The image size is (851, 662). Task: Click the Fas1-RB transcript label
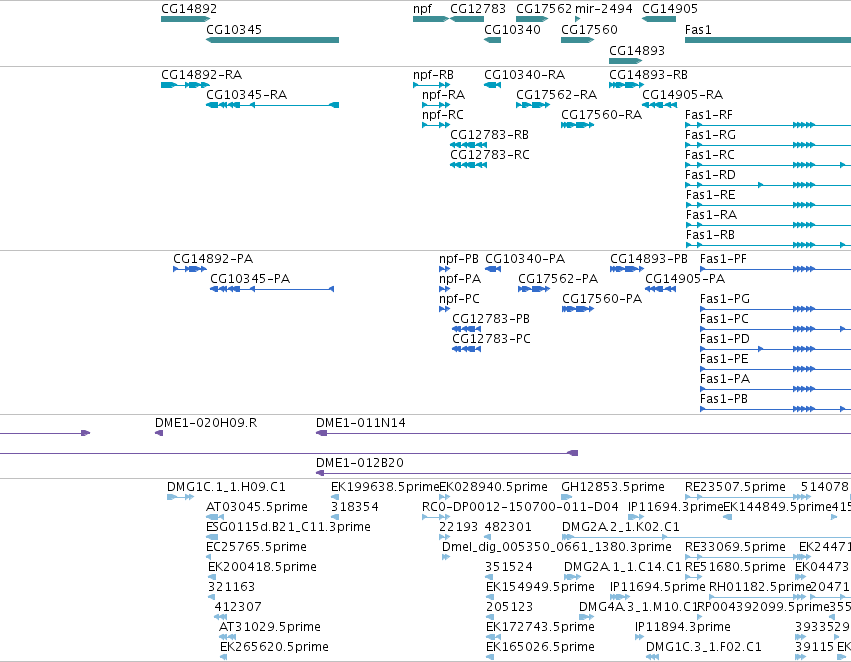[710, 235]
